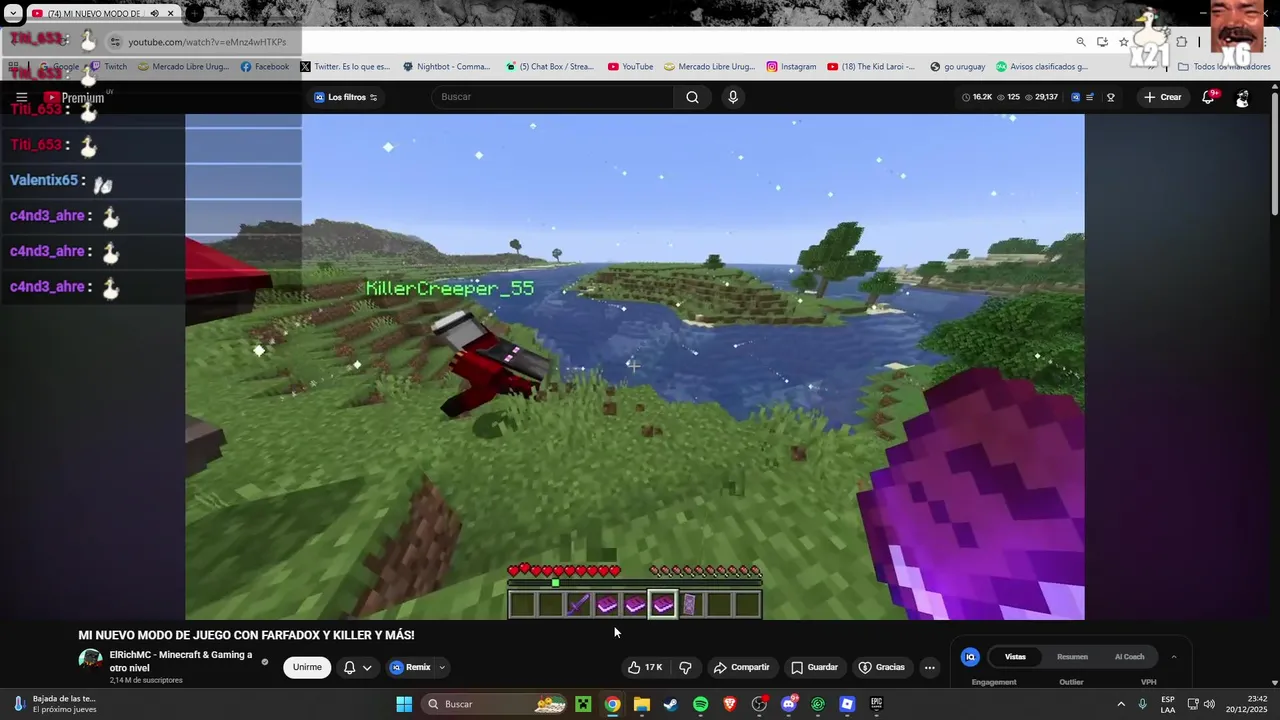Open the go uruguay bookmark
Viewport: 1280px width, 720px height.
pyautogui.click(x=957, y=67)
